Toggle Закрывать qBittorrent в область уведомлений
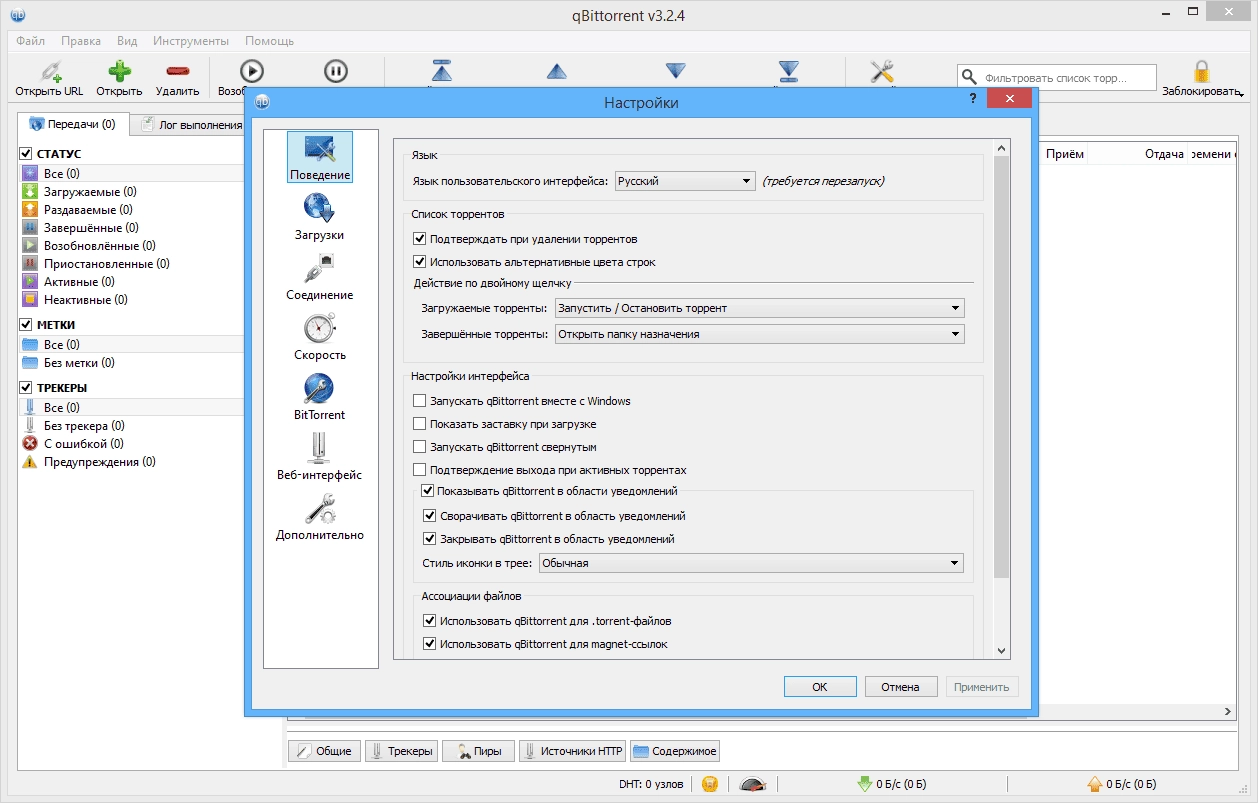Screen dimensions: 1258x803 pyautogui.click(x=430, y=539)
